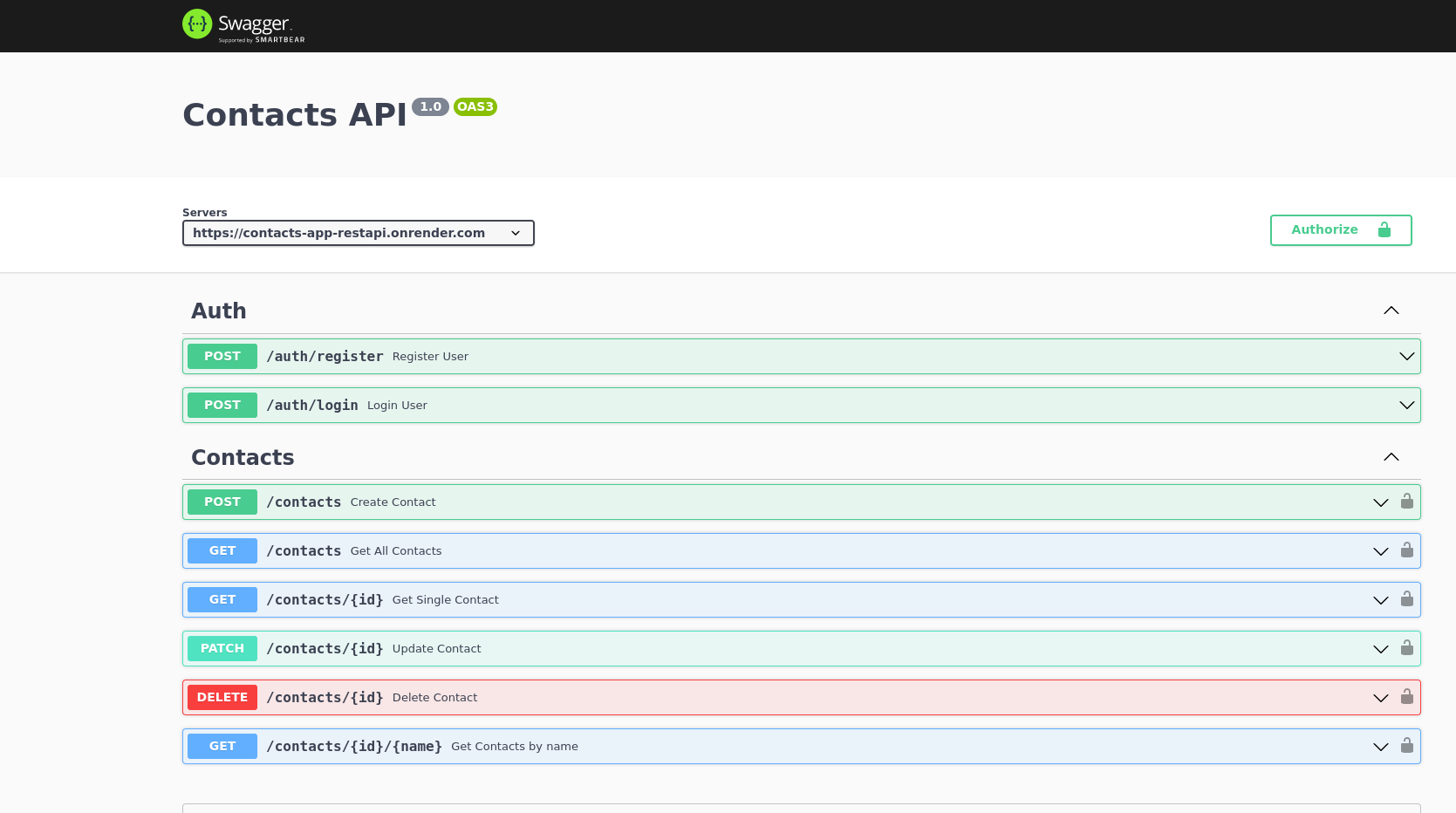Image resolution: width=1456 pixels, height=813 pixels.
Task: Click the 'Create Contact' description text
Action: 393,502
